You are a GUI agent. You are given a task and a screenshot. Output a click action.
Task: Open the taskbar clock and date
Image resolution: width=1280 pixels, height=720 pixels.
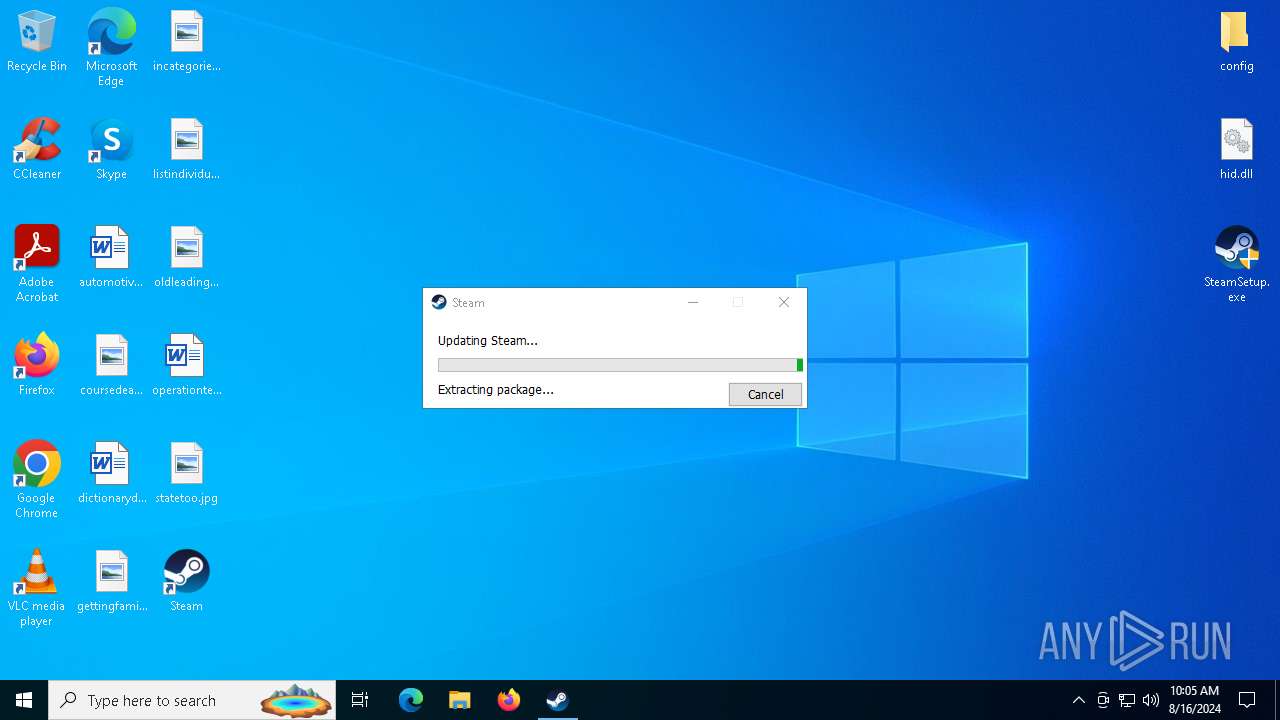1195,700
